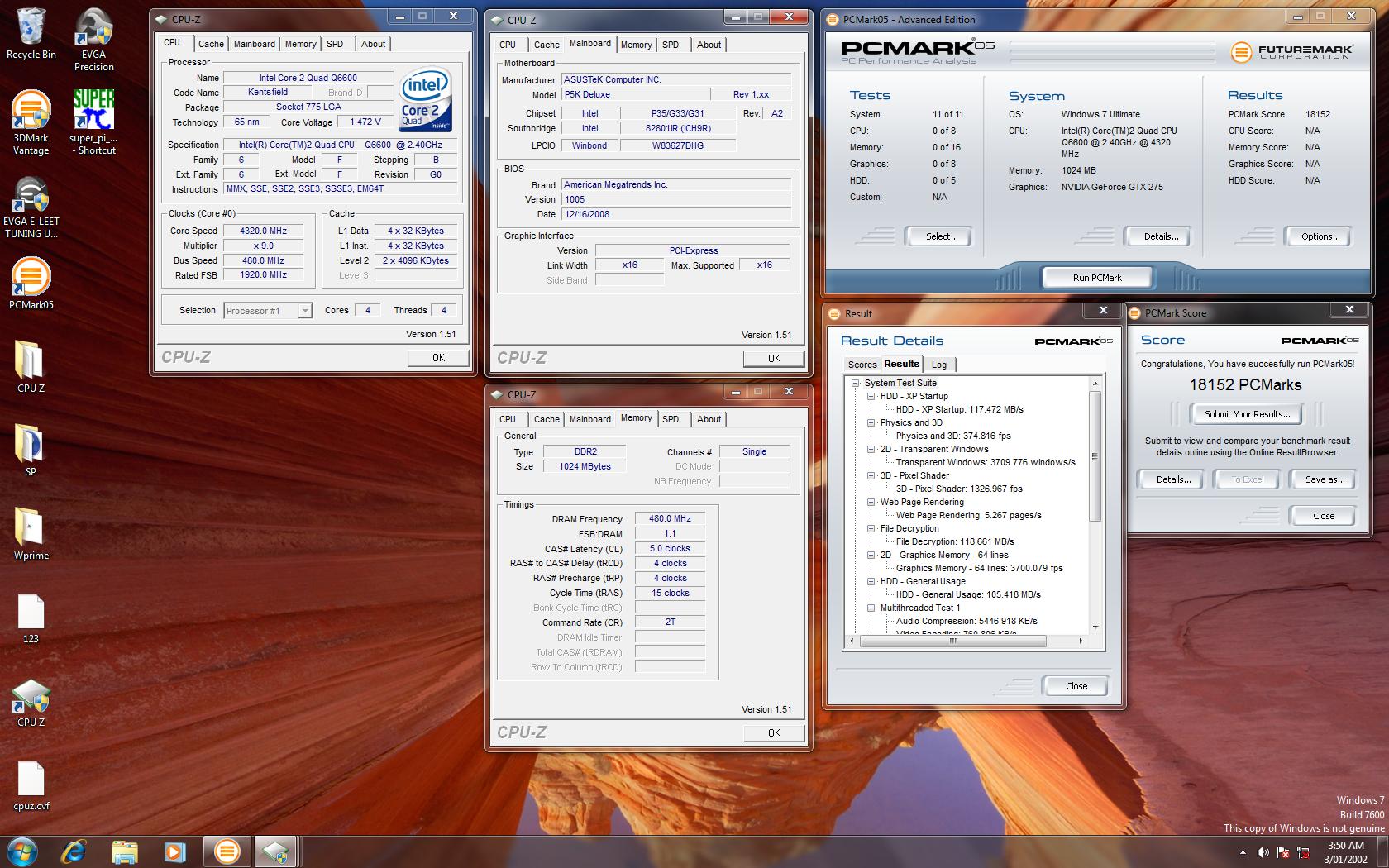Click the volume speaker tray icon
Image resolution: width=1389 pixels, height=868 pixels.
[x=1263, y=852]
